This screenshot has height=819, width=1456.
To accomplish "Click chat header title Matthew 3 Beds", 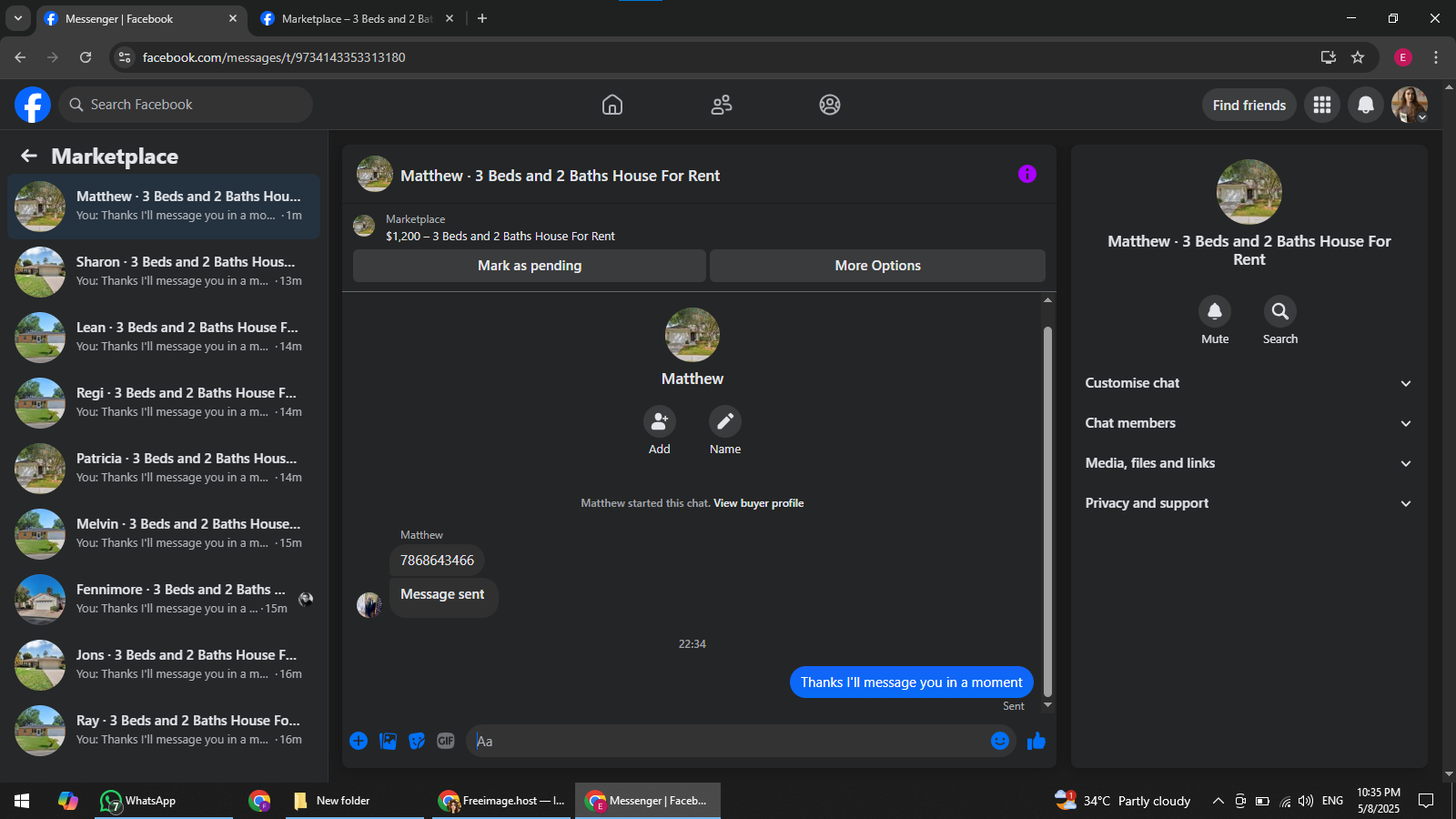I will 561,176.
